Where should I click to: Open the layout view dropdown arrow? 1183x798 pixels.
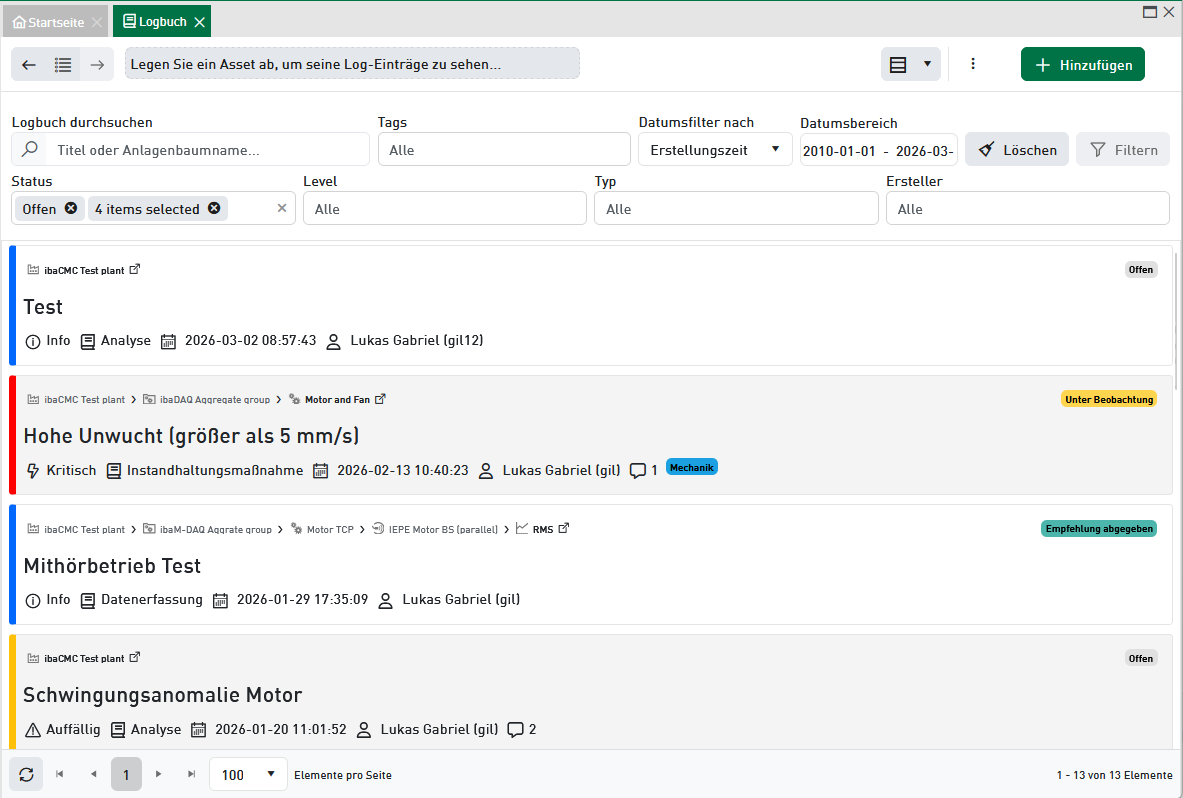927,64
